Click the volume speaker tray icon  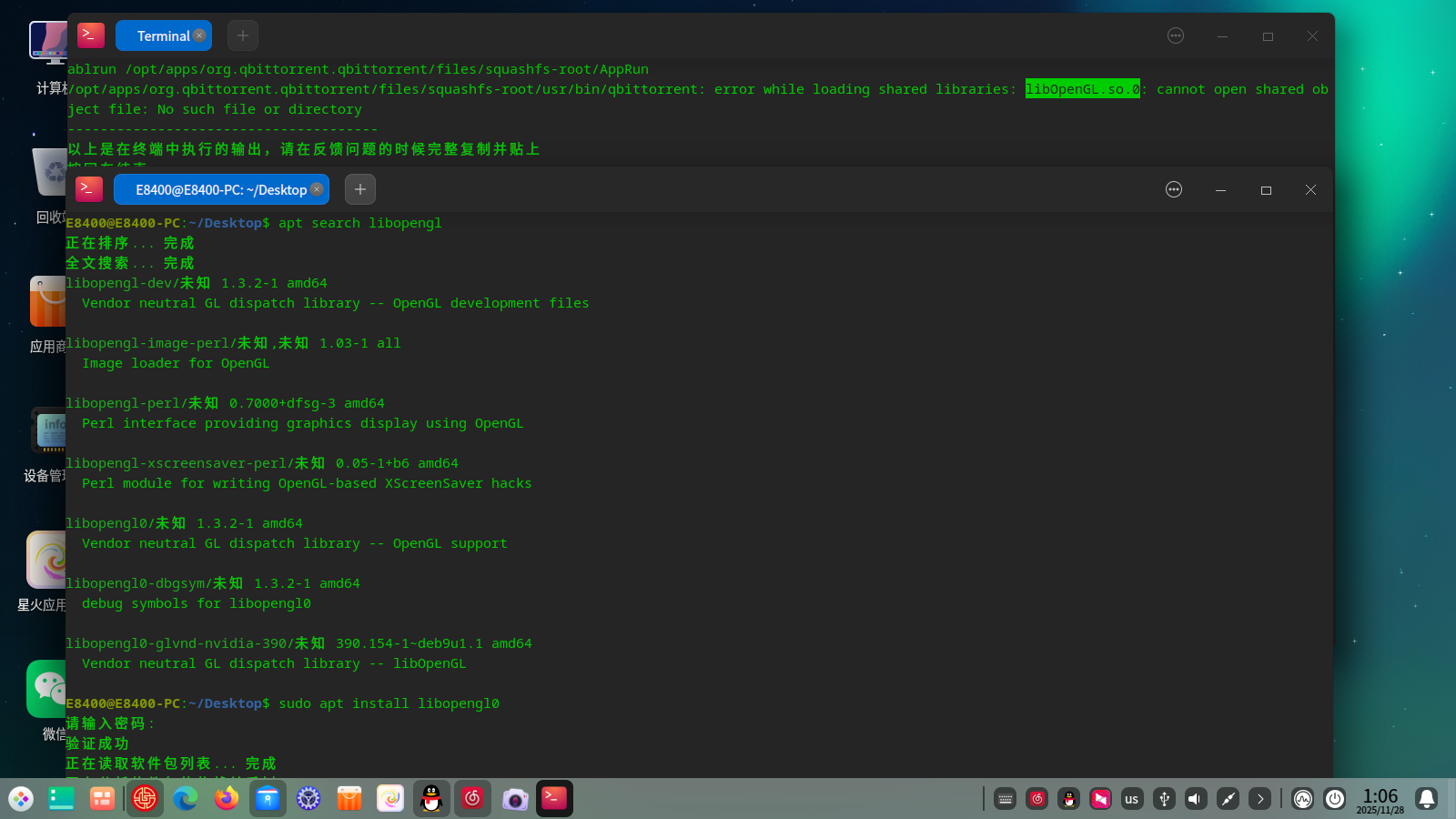pyautogui.click(x=1196, y=799)
